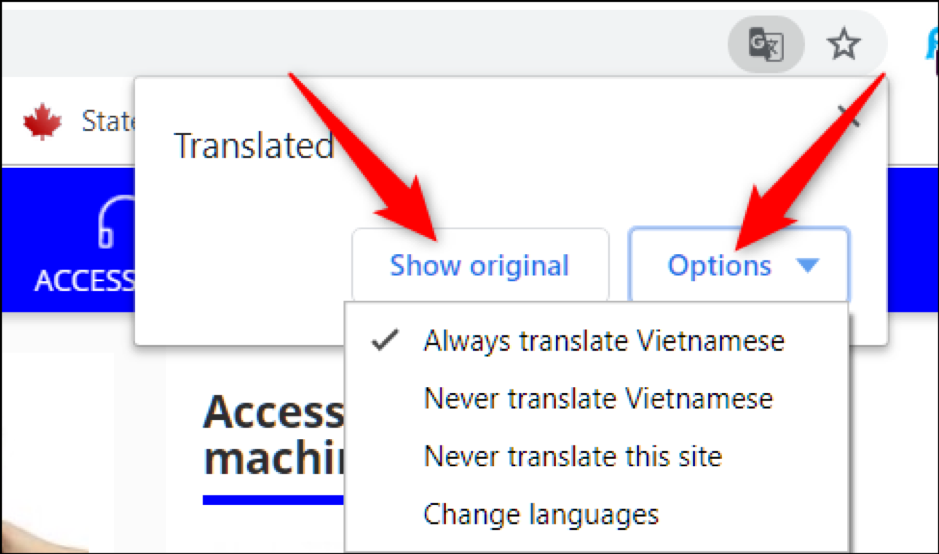Click the Translated title in popup

254,146
